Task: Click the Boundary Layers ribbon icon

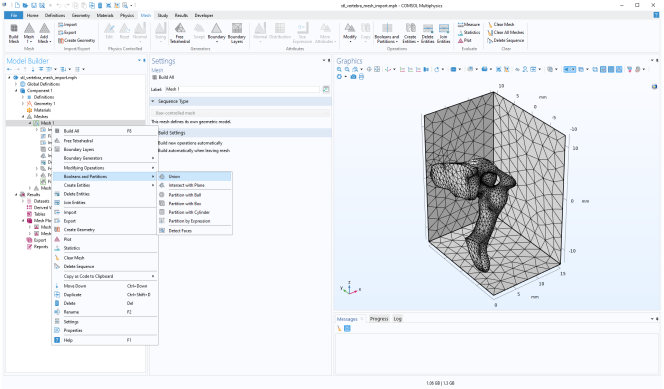Action: pyautogui.click(x=237, y=33)
